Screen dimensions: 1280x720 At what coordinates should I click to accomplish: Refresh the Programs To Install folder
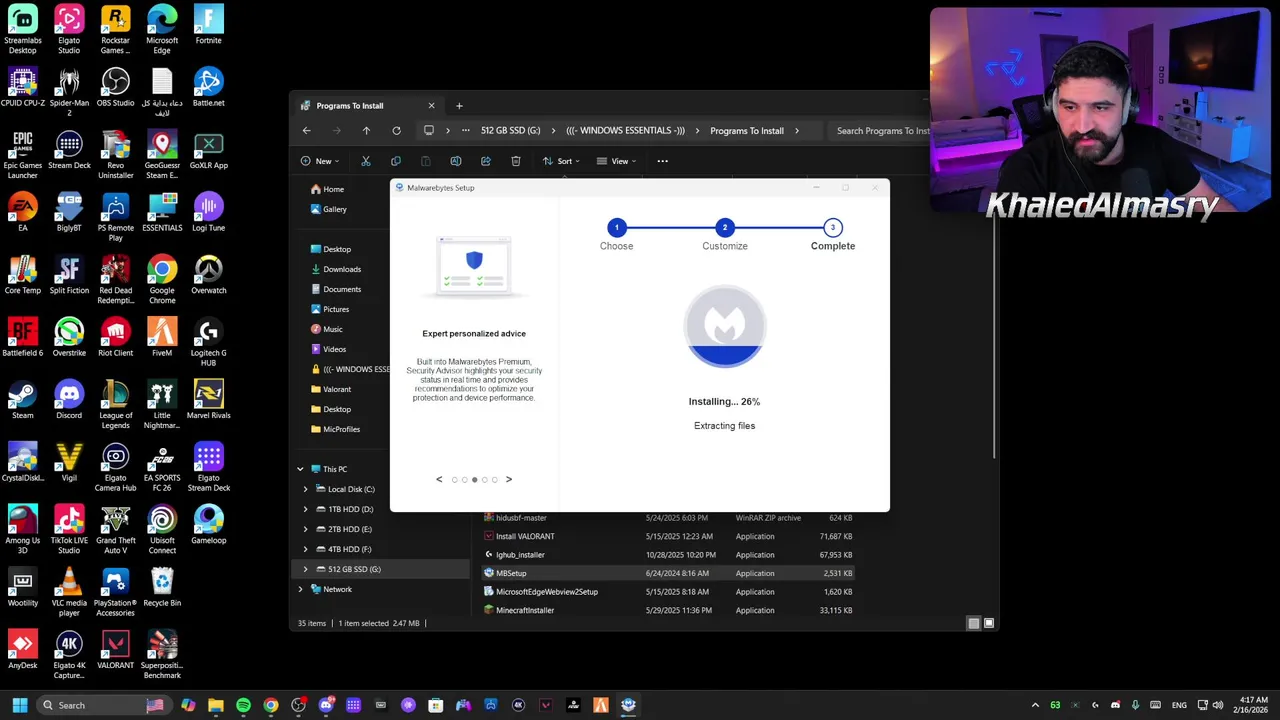[396, 131]
